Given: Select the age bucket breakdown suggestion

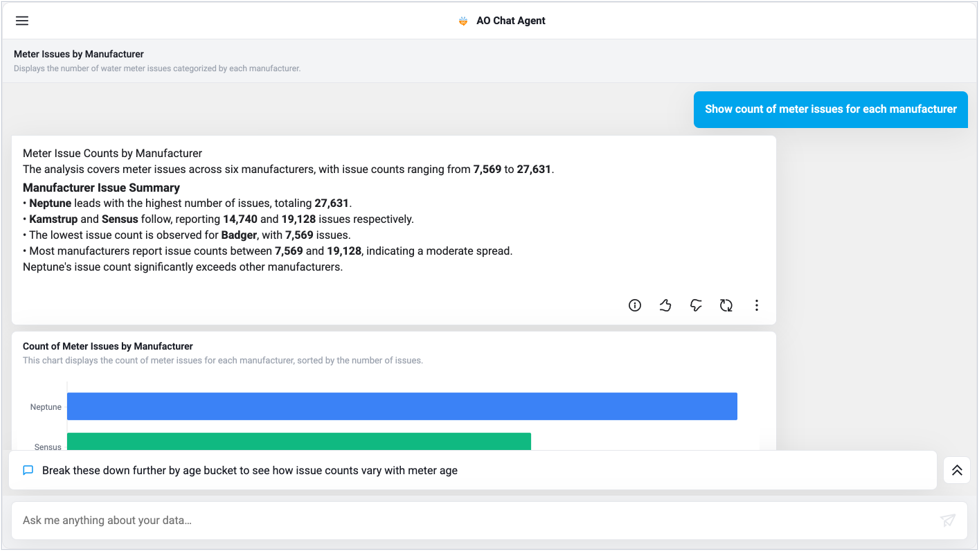Looking at the screenshot, I should (473, 471).
